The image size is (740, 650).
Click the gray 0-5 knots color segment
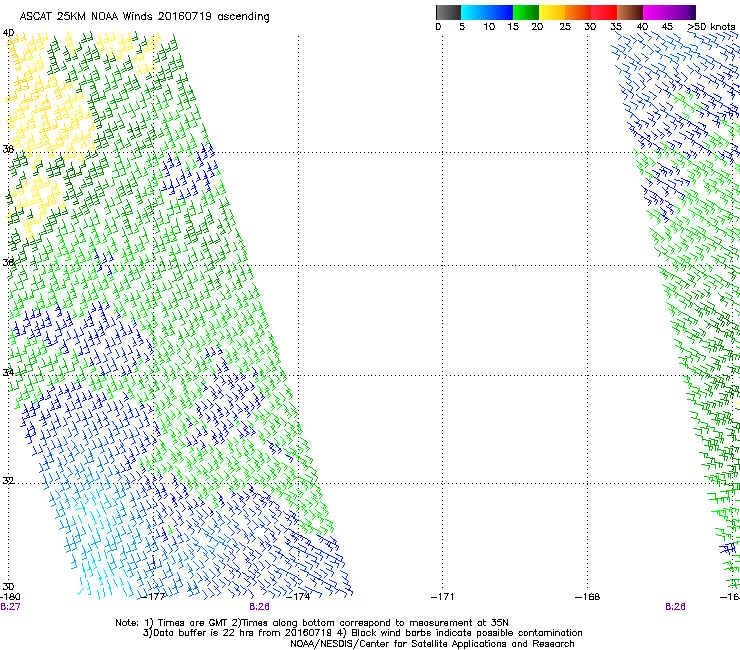448,12
